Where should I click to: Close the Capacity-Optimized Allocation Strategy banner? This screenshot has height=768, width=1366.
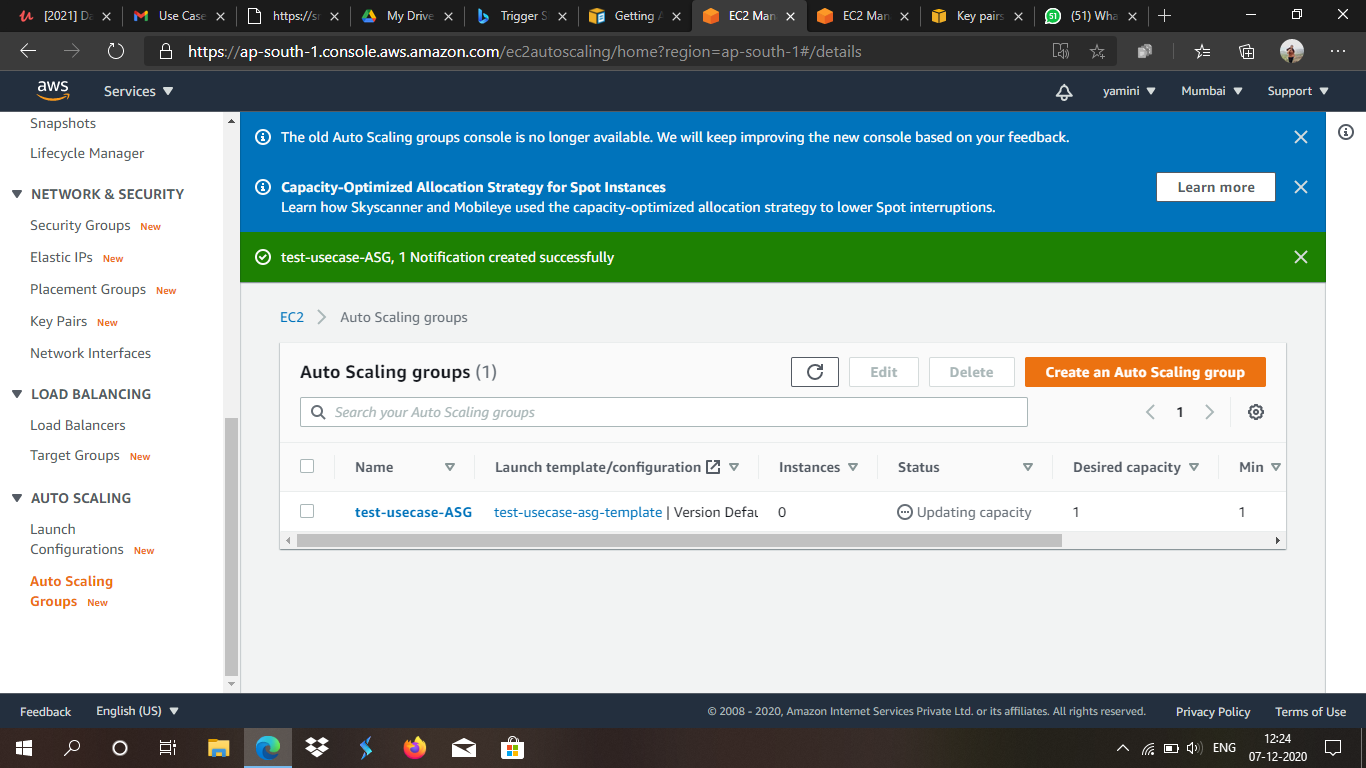click(1301, 187)
